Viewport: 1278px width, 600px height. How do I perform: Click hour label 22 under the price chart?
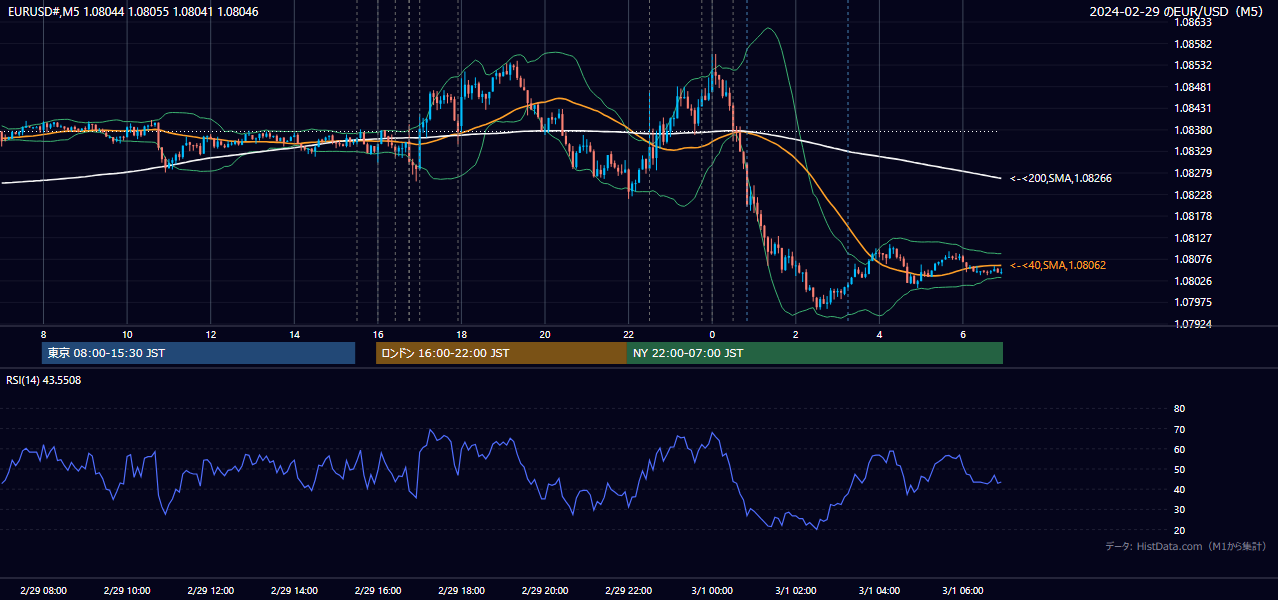pos(628,334)
